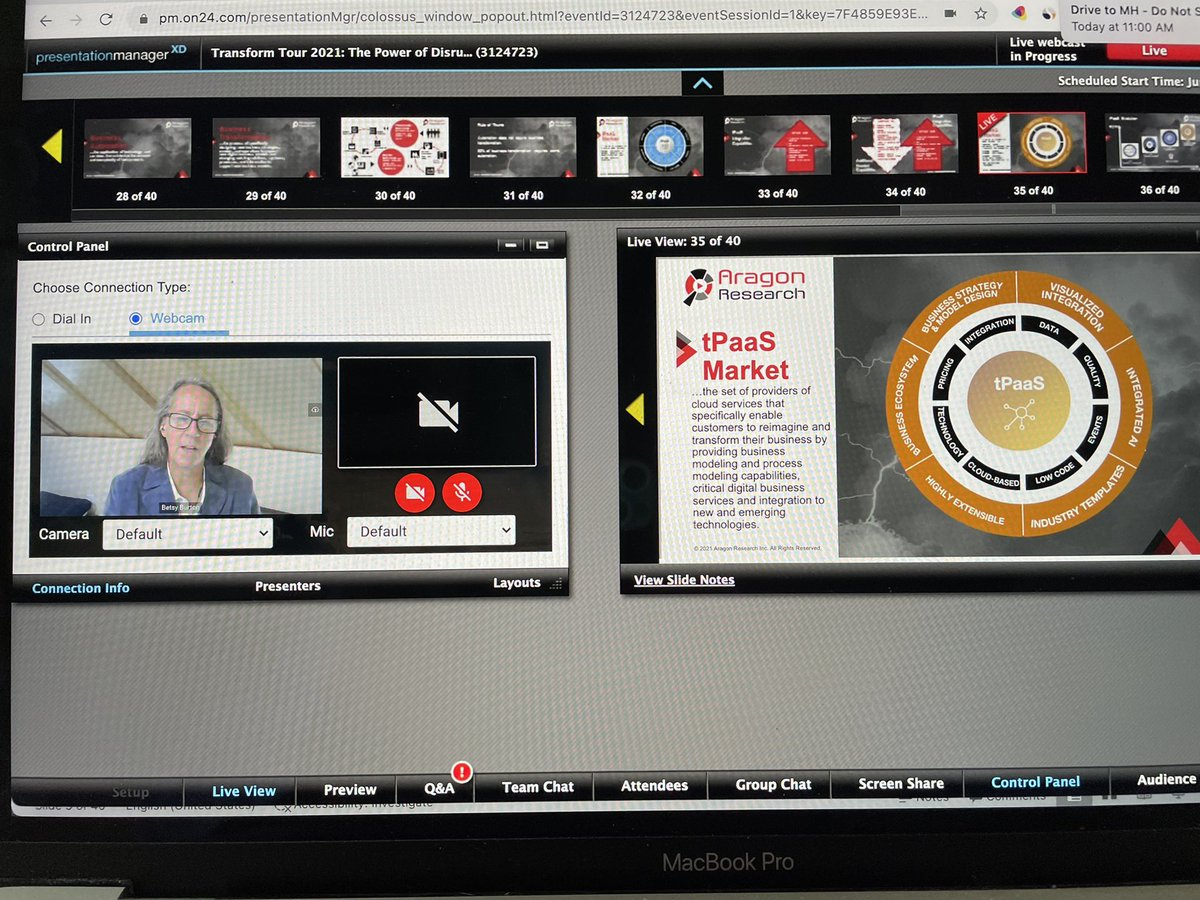Toggle the red camera off button

point(415,492)
